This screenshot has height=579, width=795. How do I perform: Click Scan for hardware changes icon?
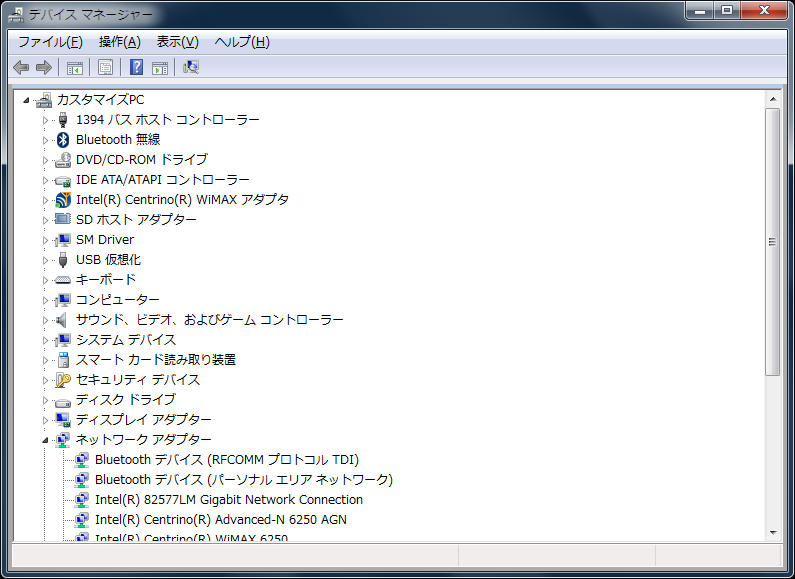pos(191,67)
